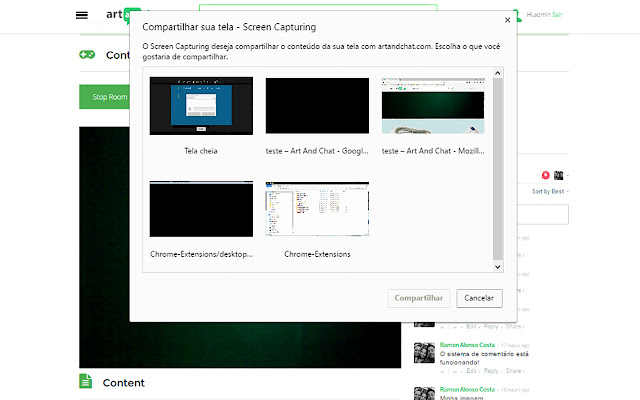The image size is (640, 400).
Task: Click the 'Hi, admin' greeting text
Action: (x=538, y=15)
